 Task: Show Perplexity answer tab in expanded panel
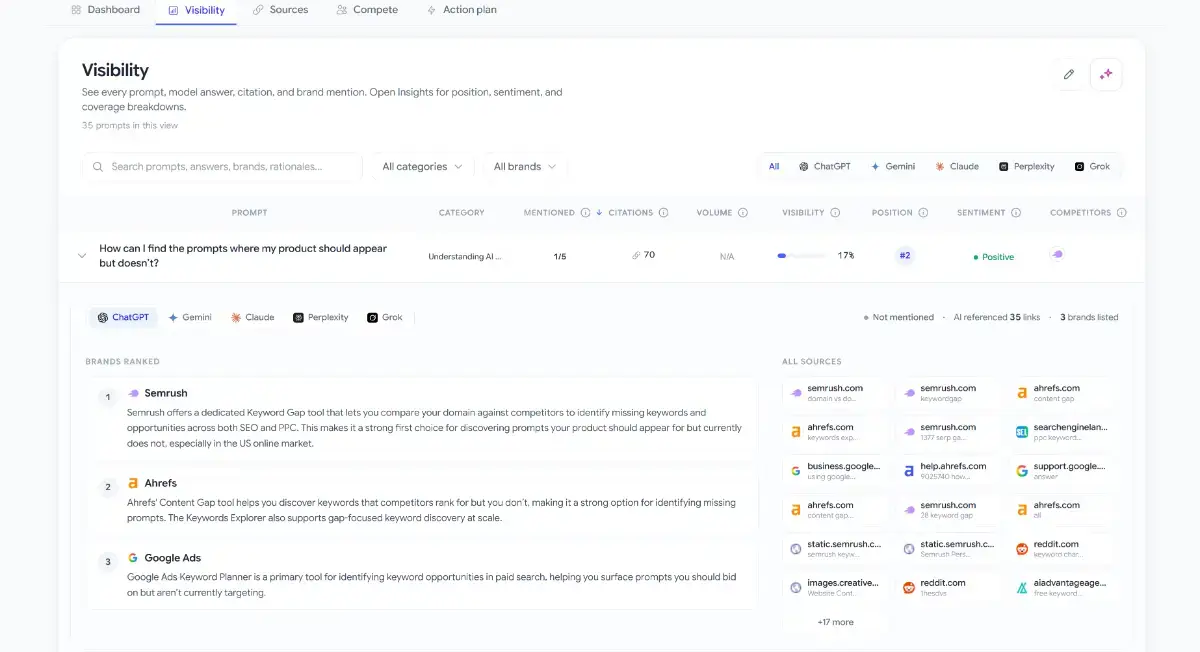321,317
